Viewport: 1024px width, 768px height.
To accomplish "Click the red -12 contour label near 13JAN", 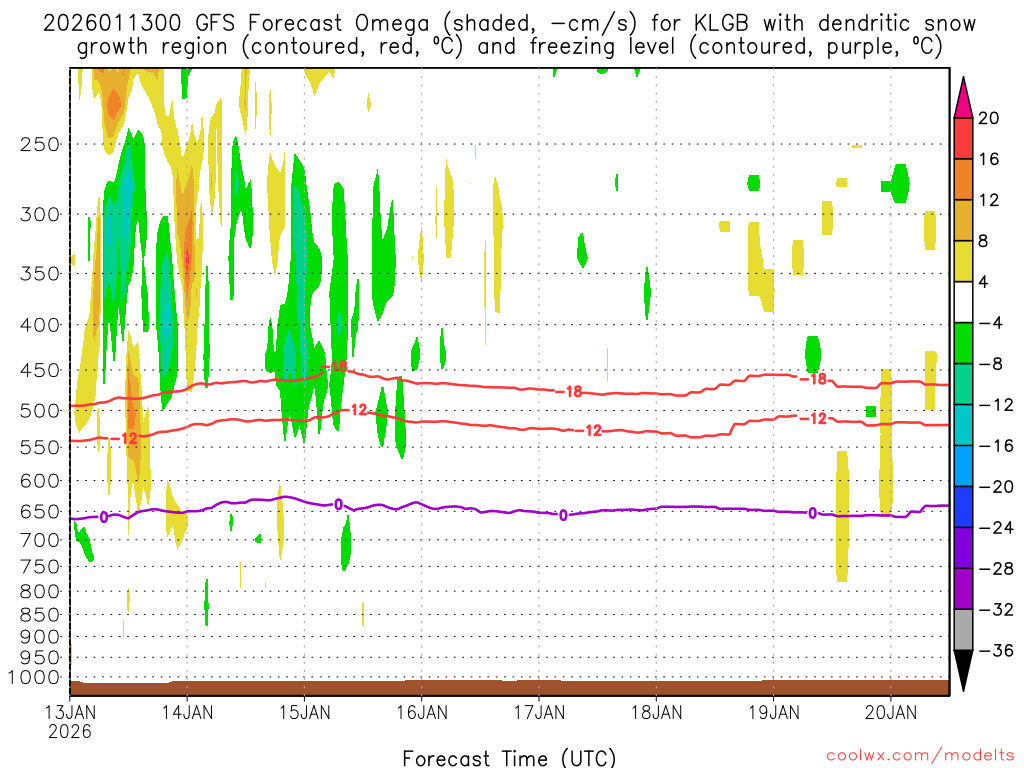I will (x=124, y=438).
